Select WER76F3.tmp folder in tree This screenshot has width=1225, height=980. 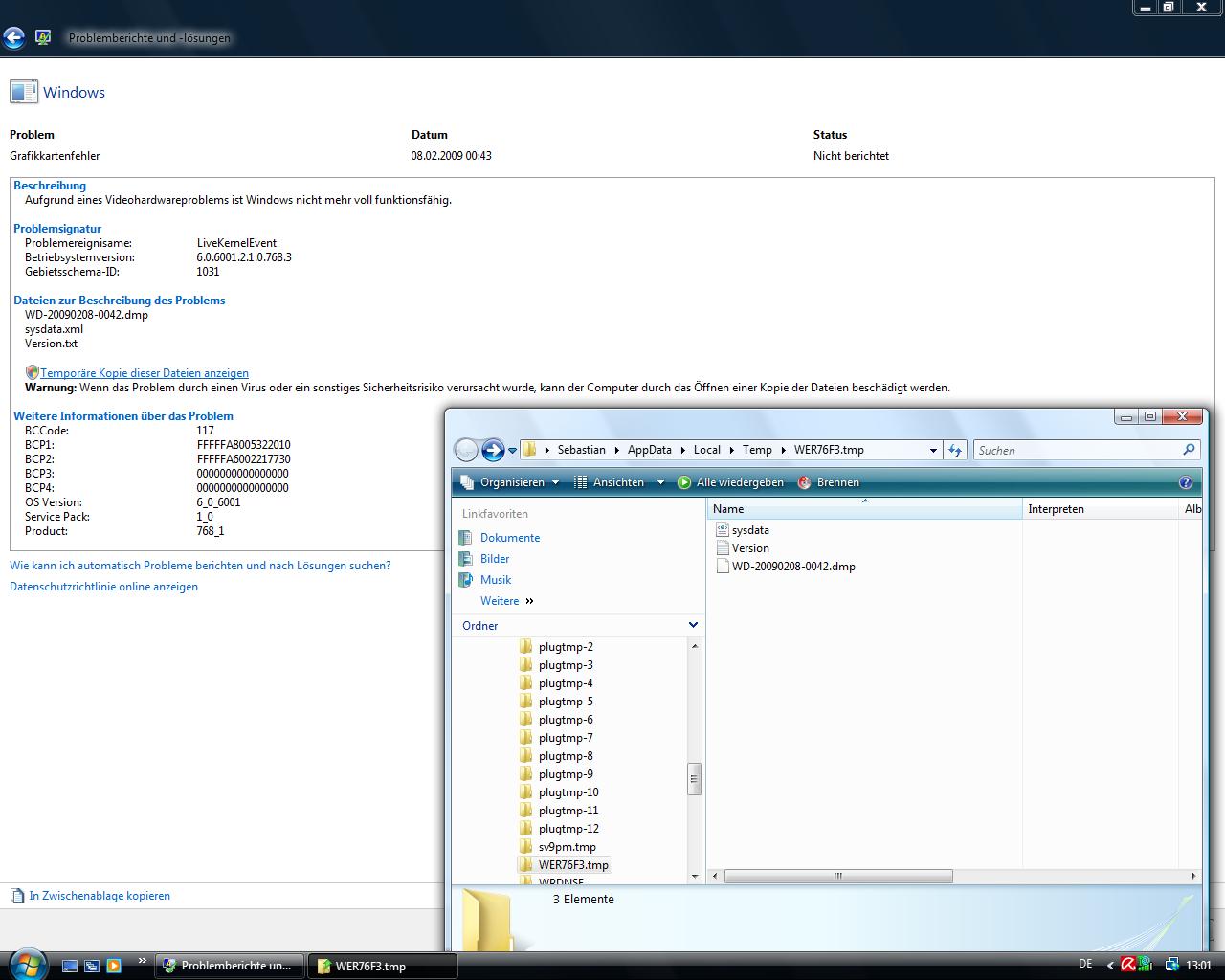pyautogui.click(x=573, y=865)
